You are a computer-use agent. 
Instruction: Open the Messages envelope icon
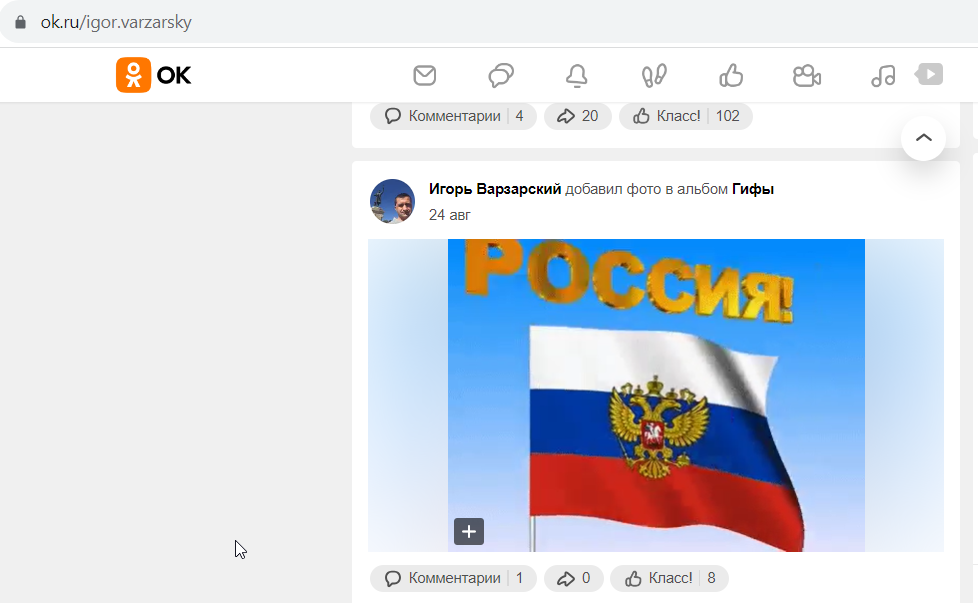(425, 75)
